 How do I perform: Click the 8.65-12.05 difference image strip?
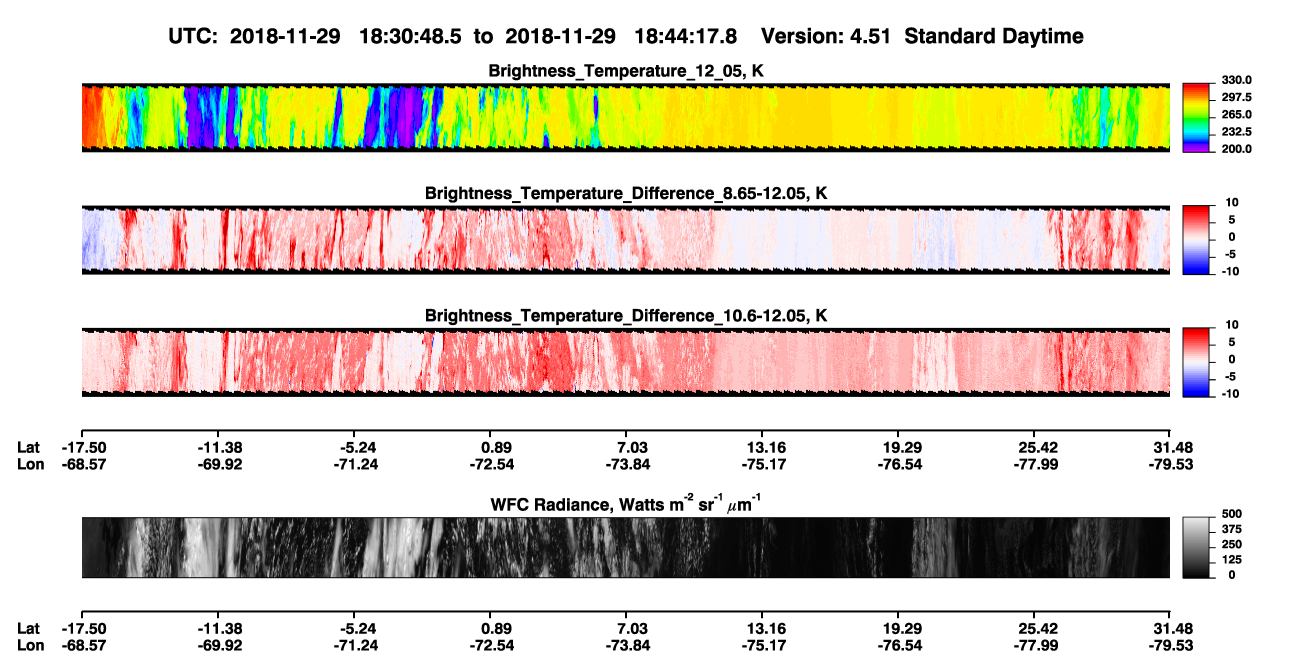626,240
